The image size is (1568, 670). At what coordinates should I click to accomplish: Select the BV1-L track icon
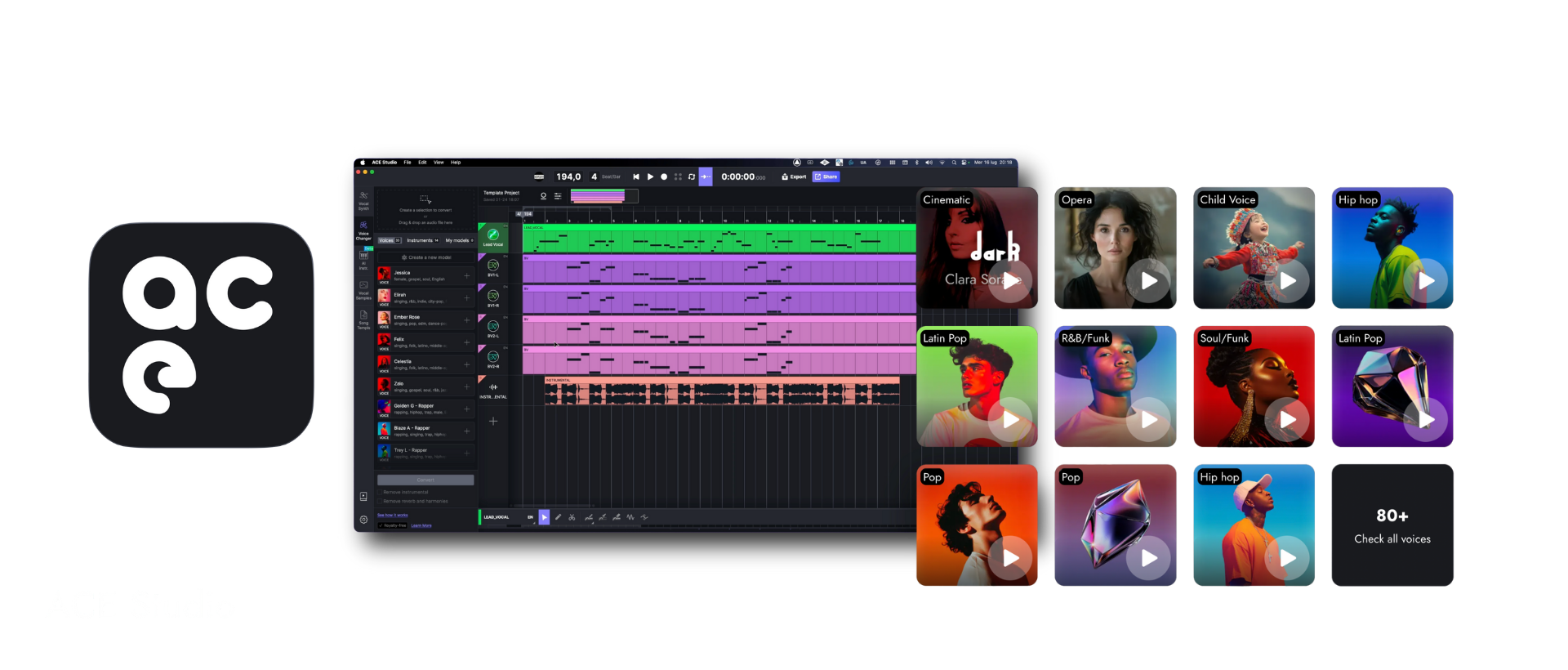pyautogui.click(x=493, y=265)
